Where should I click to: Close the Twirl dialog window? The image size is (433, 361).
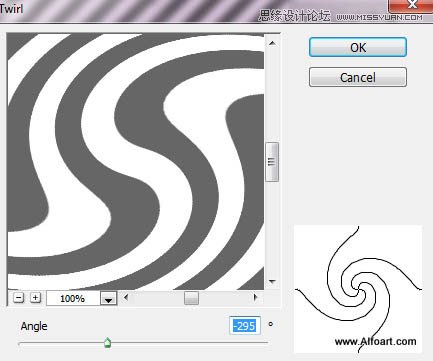[x=412, y=5]
